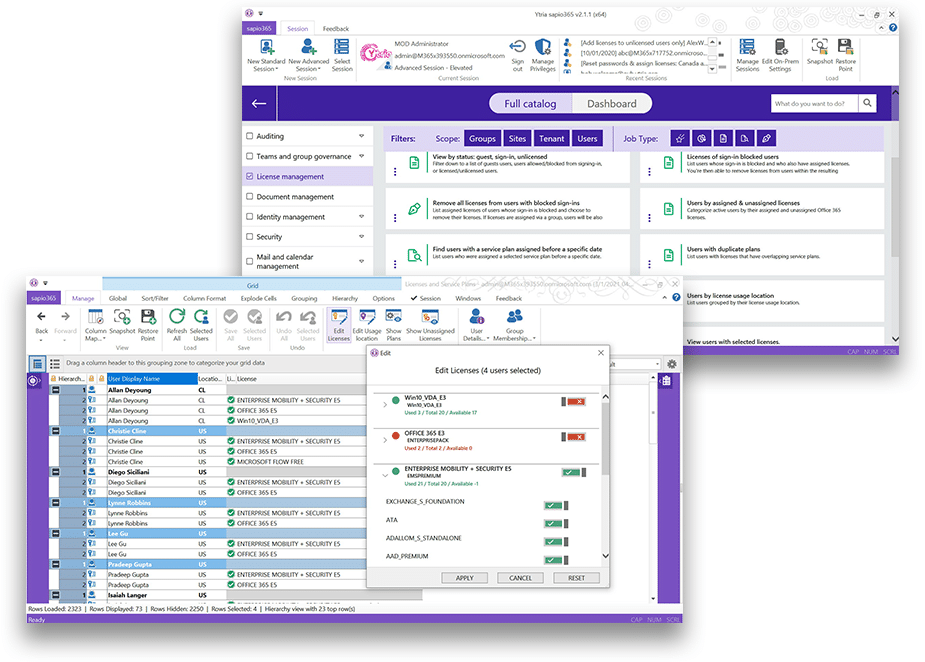The width and height of the screenshot is (925, 662).
Task: Click the search magnifier in catalog
Action: tap(867, 103)
